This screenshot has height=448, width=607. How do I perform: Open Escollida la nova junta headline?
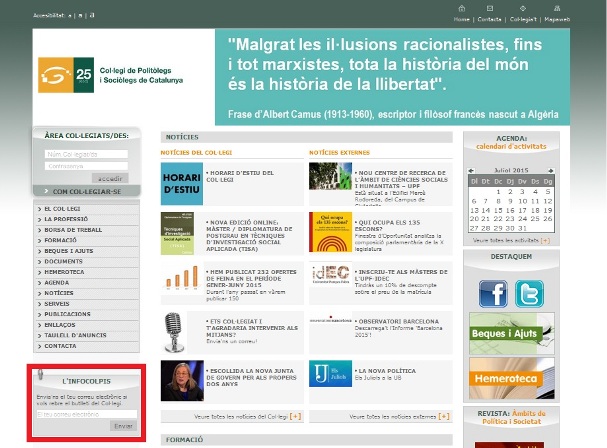pos(251,378)
